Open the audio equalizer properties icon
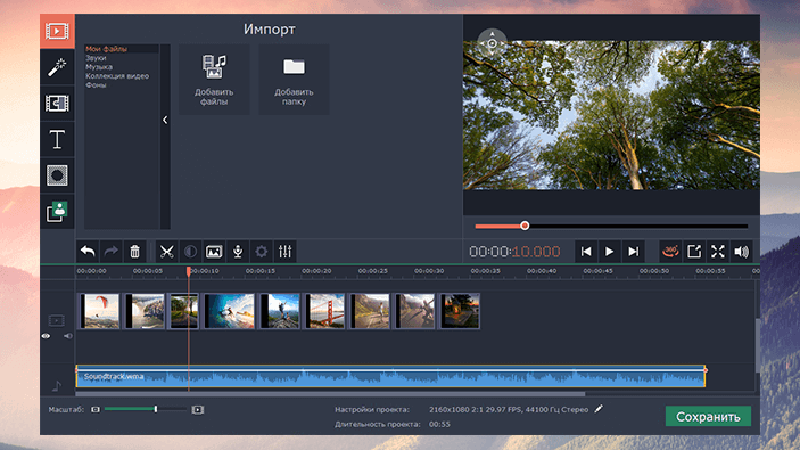The height and width of the screenshot is (450, 800). click(x=285, y=251)
